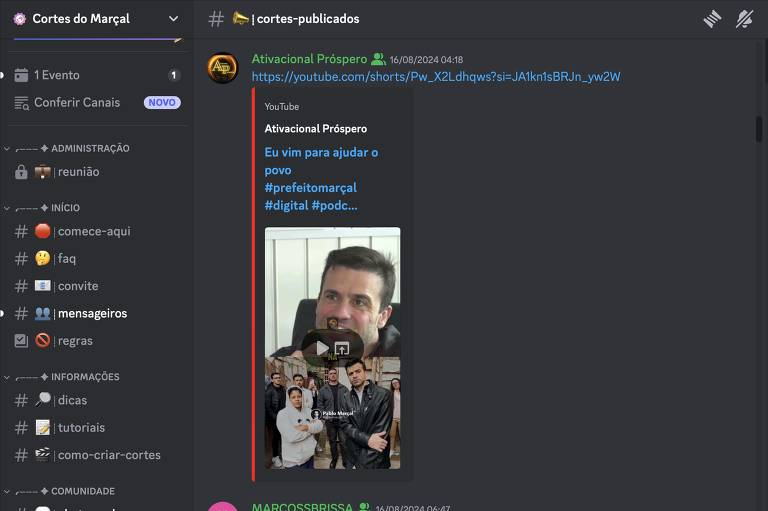Open the faq channel

[96, 259]
